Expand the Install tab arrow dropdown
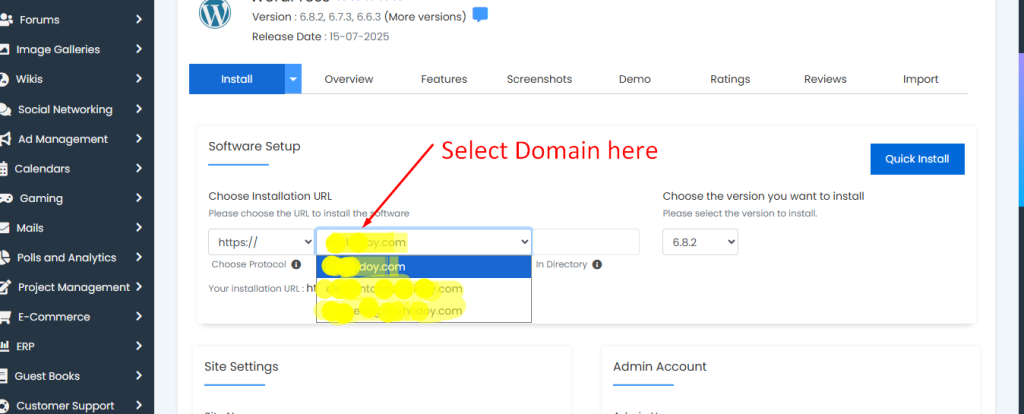This screenshot has height=414, width=1024. (293, 79)
